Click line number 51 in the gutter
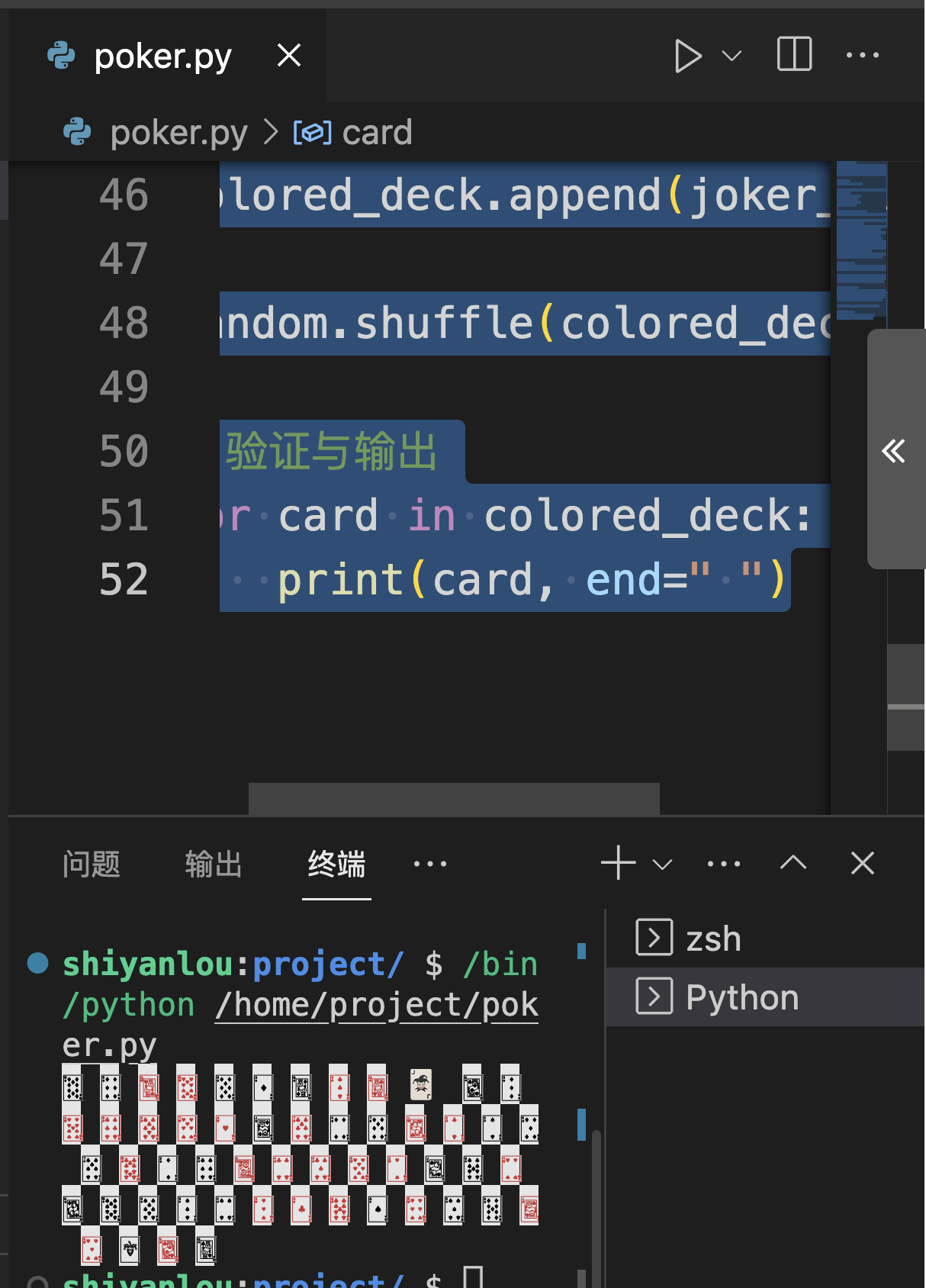Viewport: 926px width, 1288px height. (124, 516)
